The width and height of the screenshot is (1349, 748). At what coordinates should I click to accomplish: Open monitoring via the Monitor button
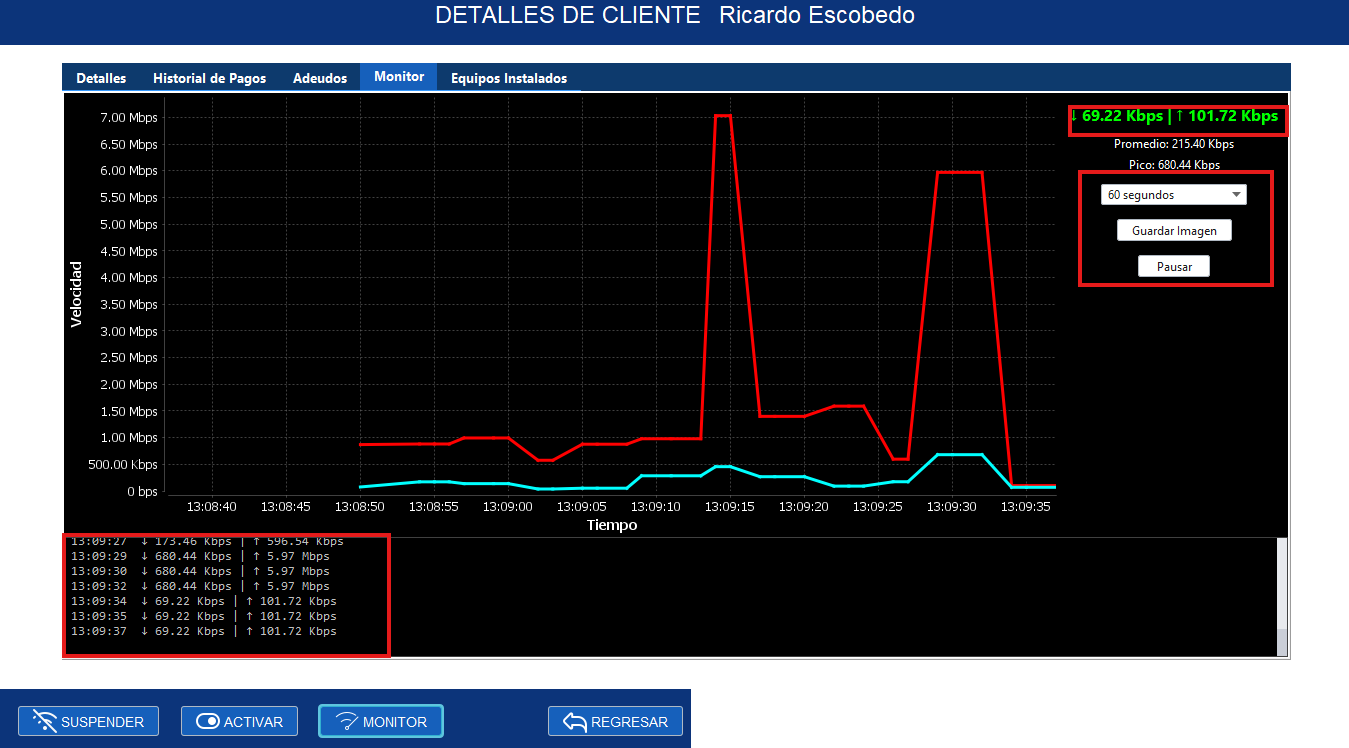pos(380,720)
